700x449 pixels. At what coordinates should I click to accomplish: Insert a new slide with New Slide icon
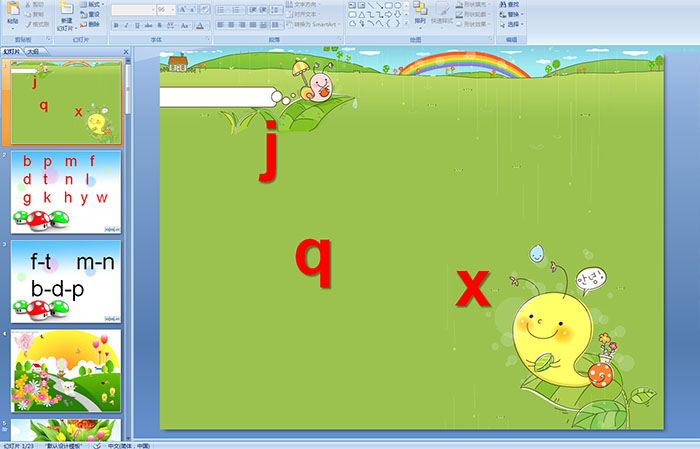(x=67, y=10)
